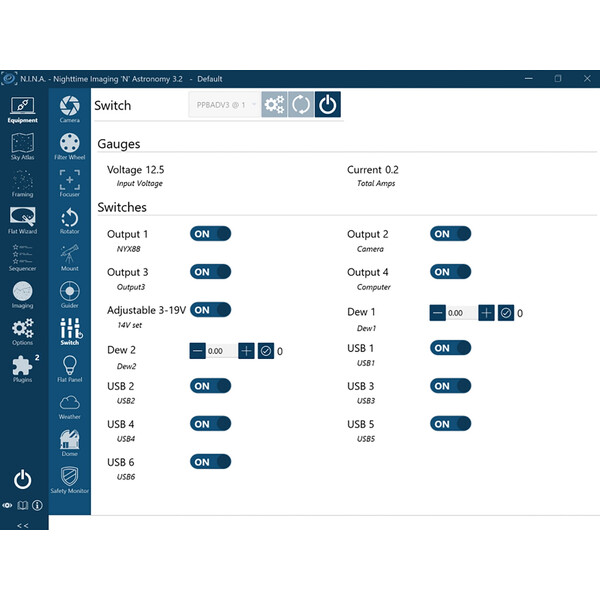Select the Focuser equipment tab
Image resolution: width=600 pixels, height=600 pixels.
[70, 184]
